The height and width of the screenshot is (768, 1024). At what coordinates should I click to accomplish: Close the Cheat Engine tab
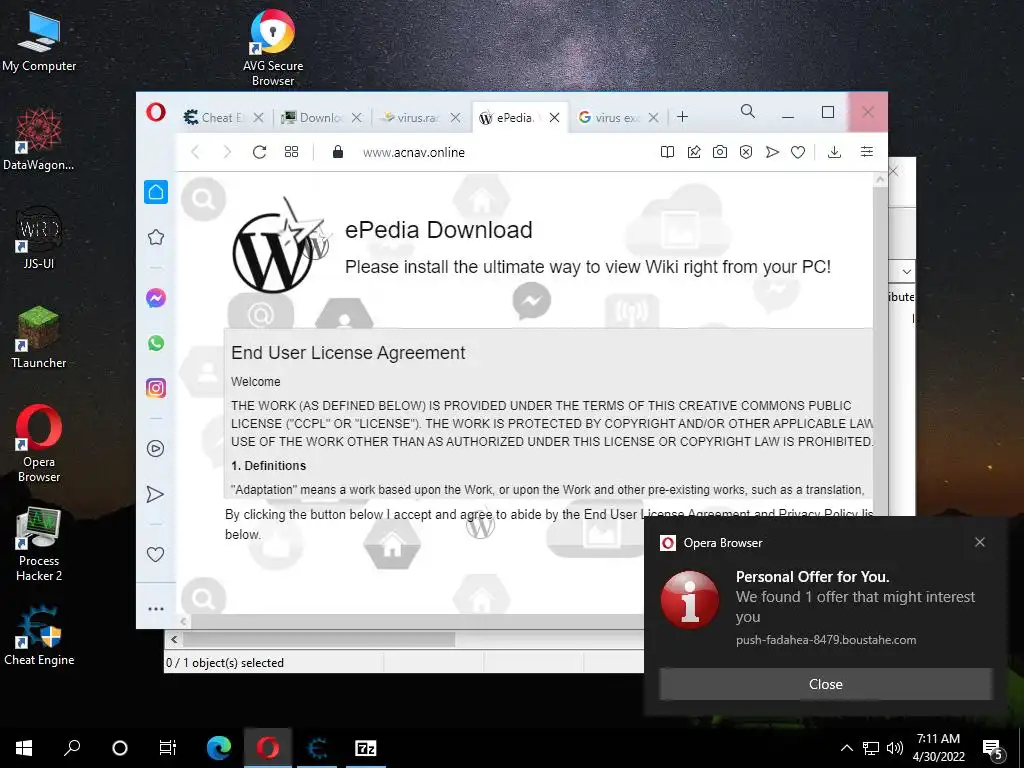(259, 118)
